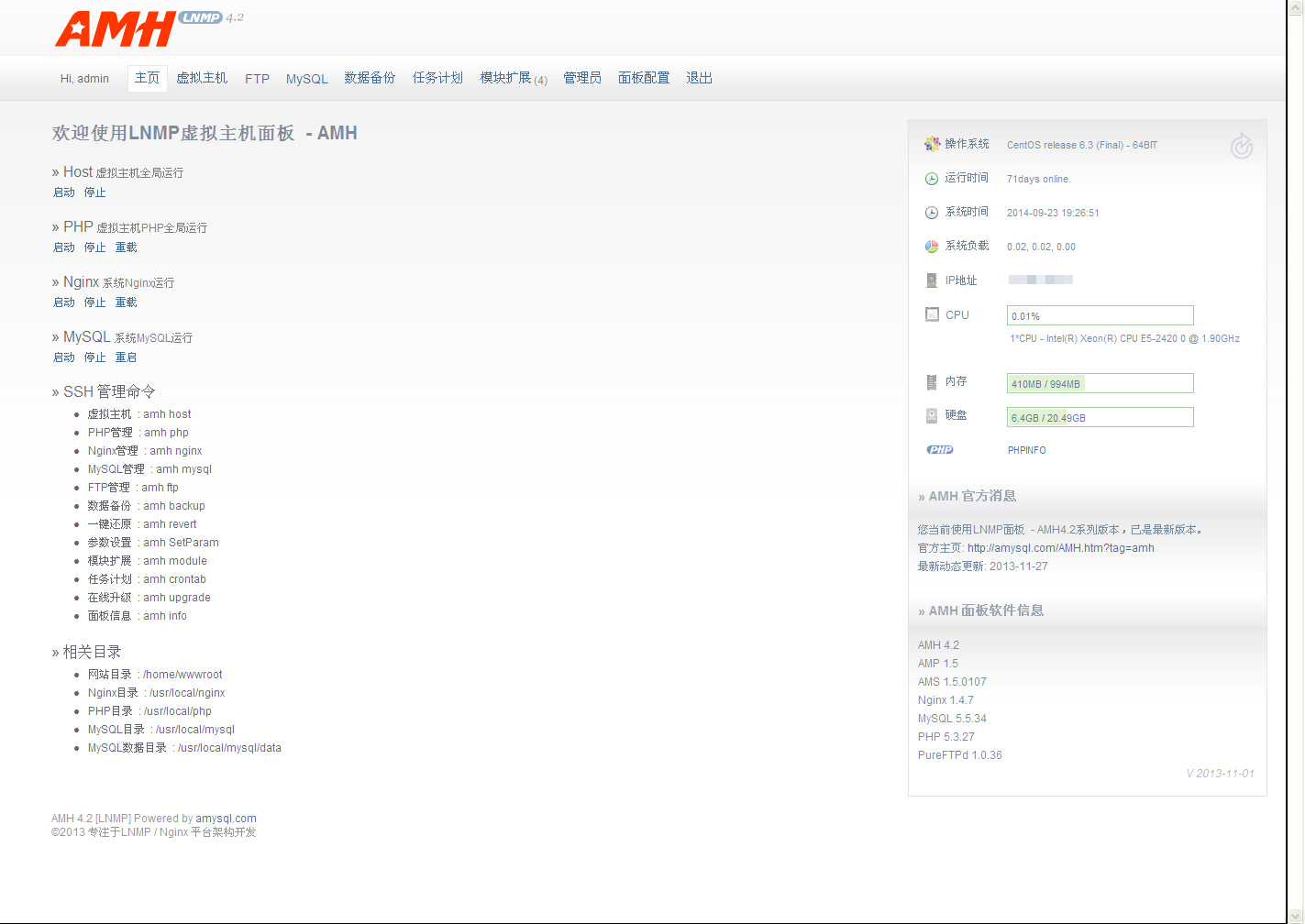Image resolution: width=1305 pixels, height=924 pixels.
Task: Log out using the 退出 link
Action: (699, 78)
